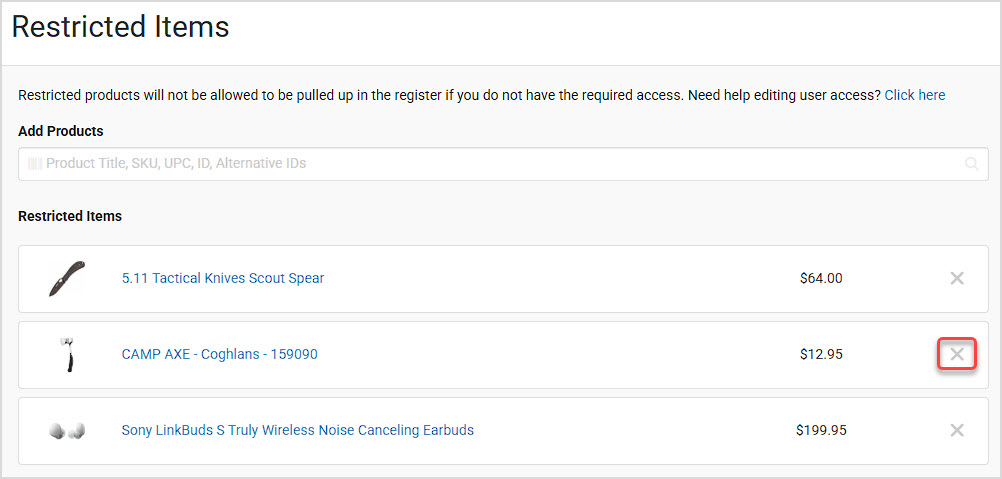Remove 5.11 Tactical Knives Scout Spear item
This screenshot has height=479, width=1002.
(957, 278)
